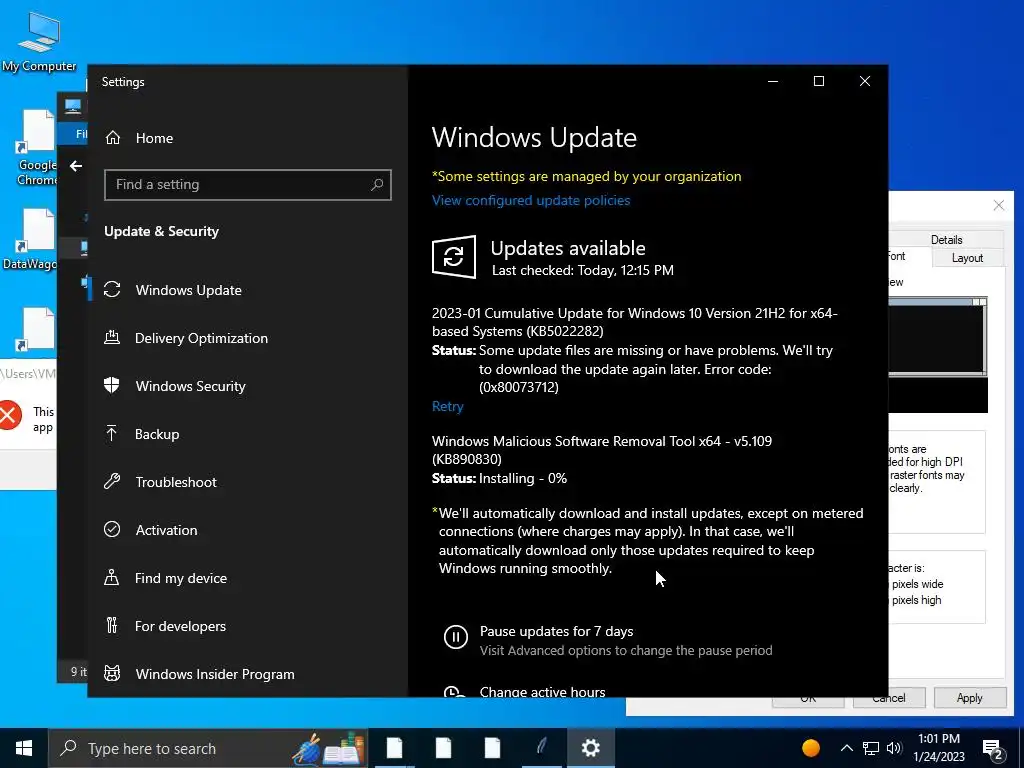Click the Find my device person icon
The width and height of the screenshot is (1024, 768).
(x=112, y=577)
